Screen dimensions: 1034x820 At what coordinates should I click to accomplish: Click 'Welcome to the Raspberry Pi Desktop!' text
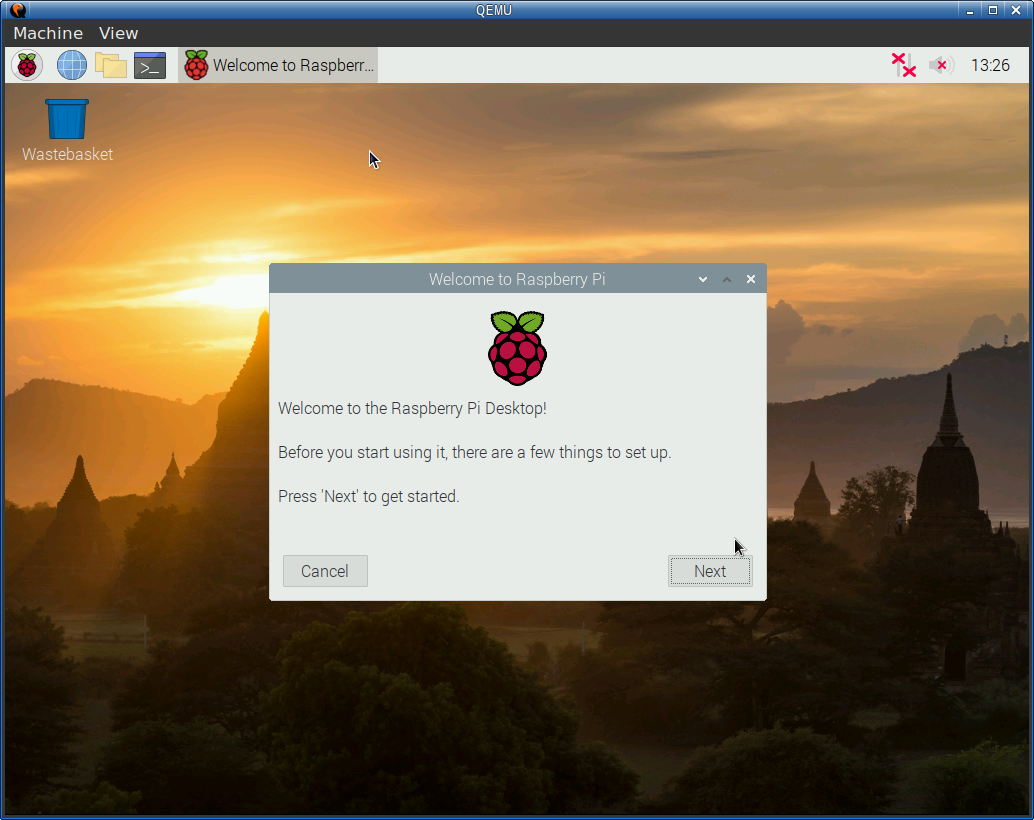pyautogui.click(x=412, y=408)
